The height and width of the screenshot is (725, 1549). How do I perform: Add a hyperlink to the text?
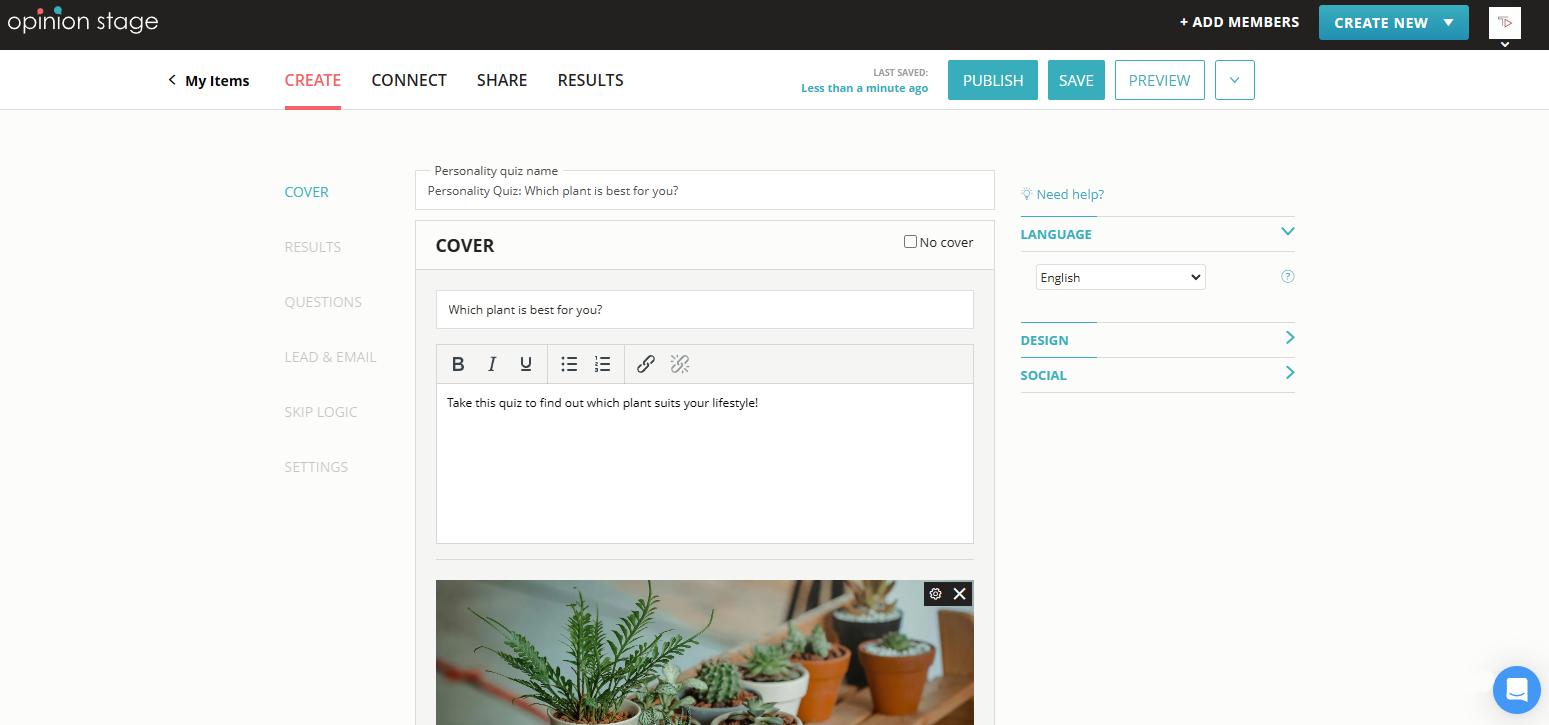[x=646, y=364]
